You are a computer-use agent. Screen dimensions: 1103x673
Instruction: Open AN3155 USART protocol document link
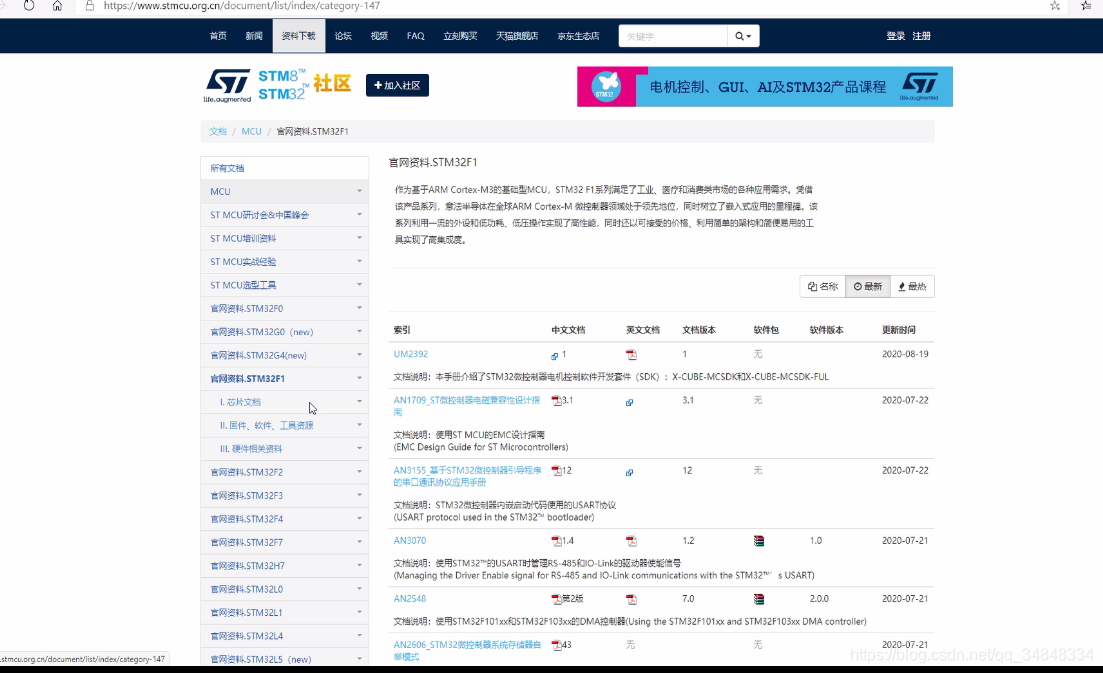point(468,476)
